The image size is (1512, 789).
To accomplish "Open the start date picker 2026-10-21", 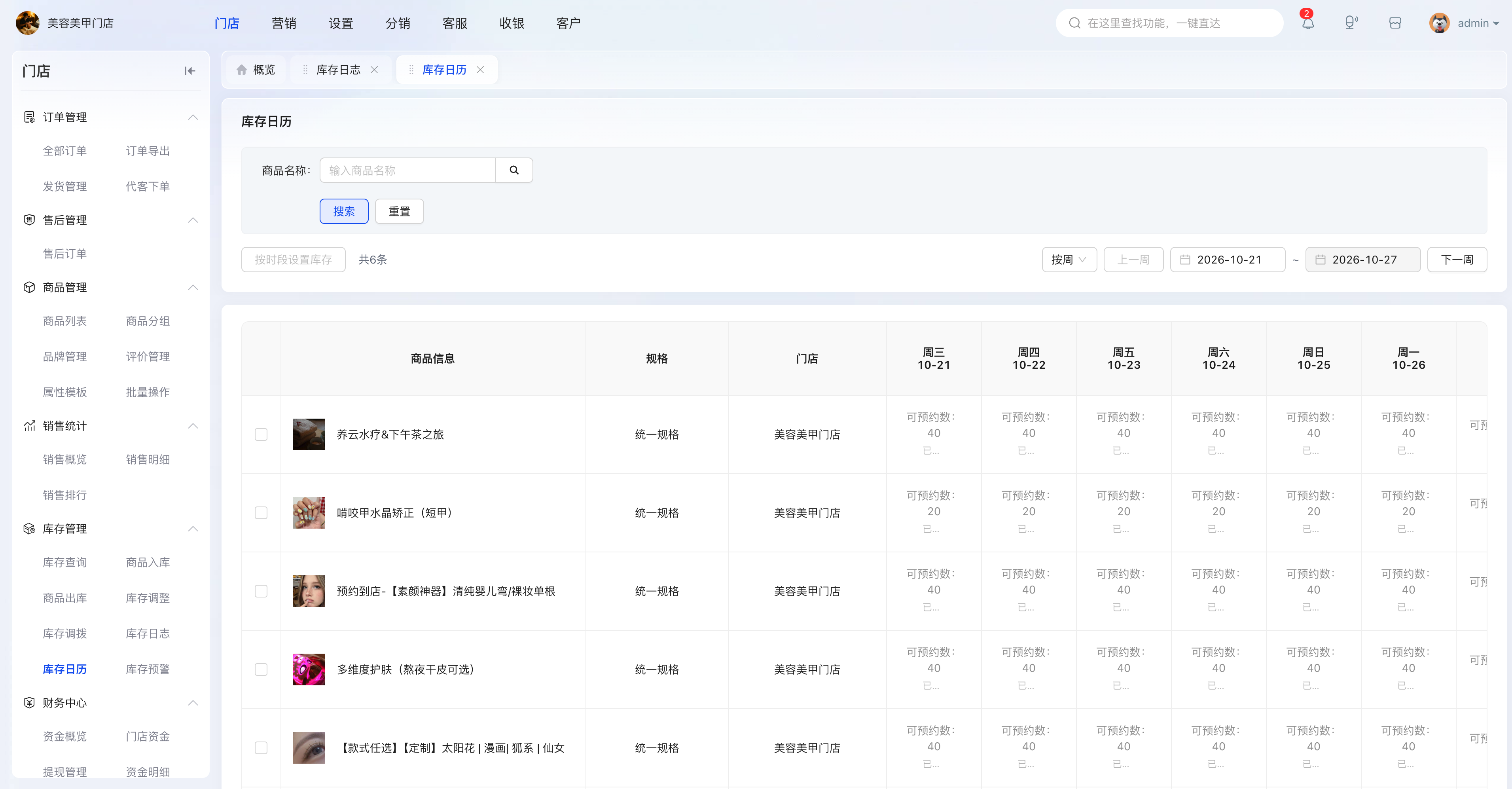I will [1227, 260].
